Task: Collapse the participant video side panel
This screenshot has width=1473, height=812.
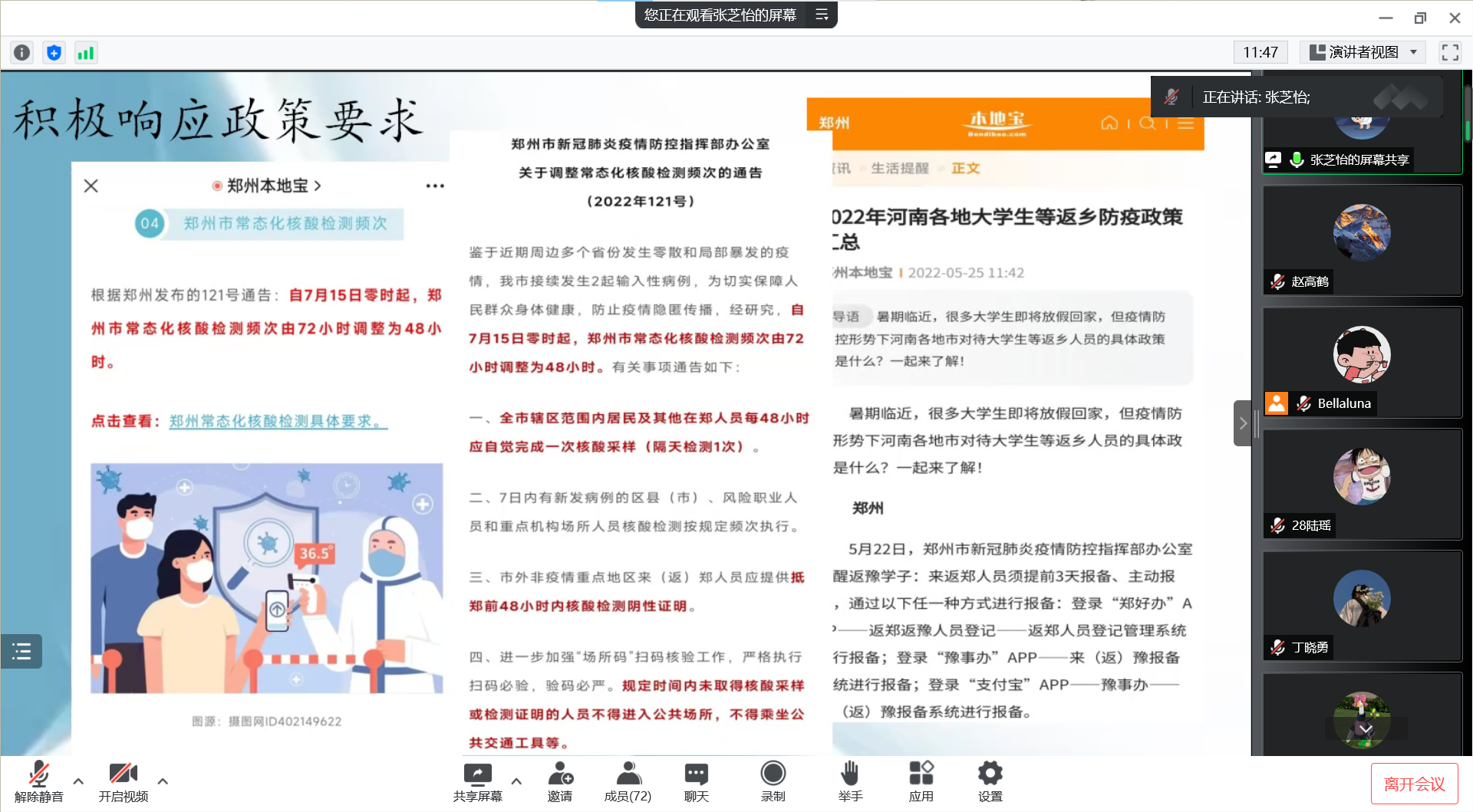Action: coord(1242,423)
